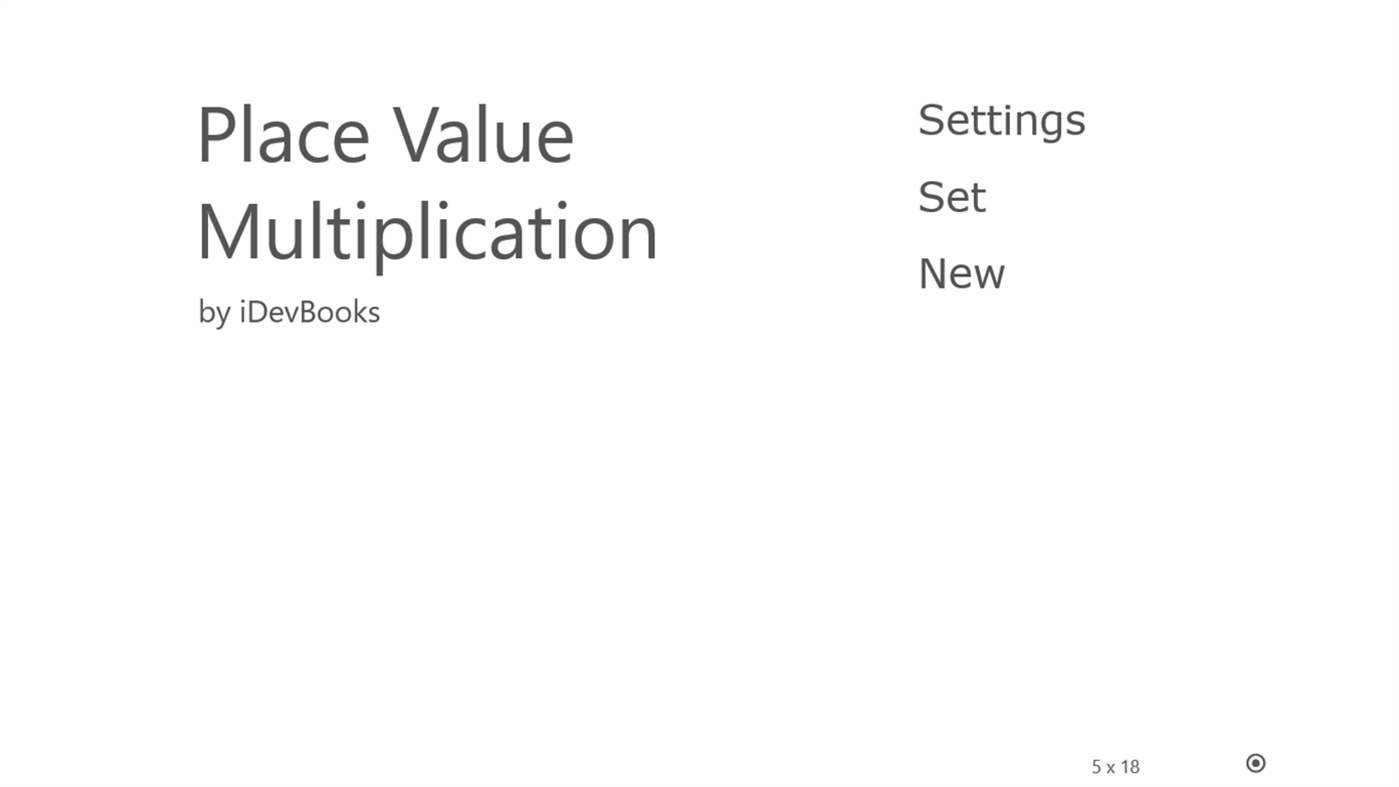Image resolution: width=1399 pixels, height=787 pixels.
Task: Toggle the circular control at bottom right
Action: (1255, 762)
